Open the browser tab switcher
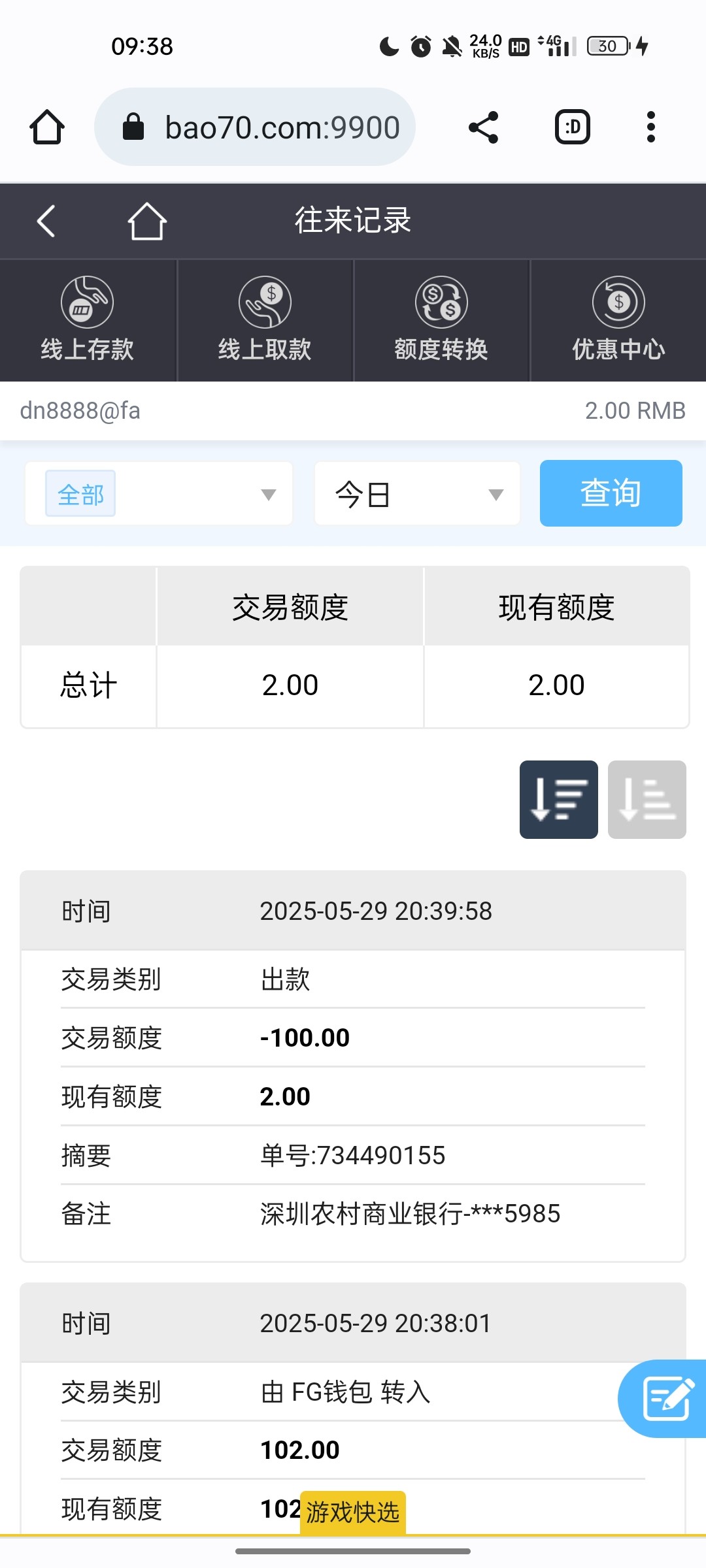706x1568 pixels. 572,127
